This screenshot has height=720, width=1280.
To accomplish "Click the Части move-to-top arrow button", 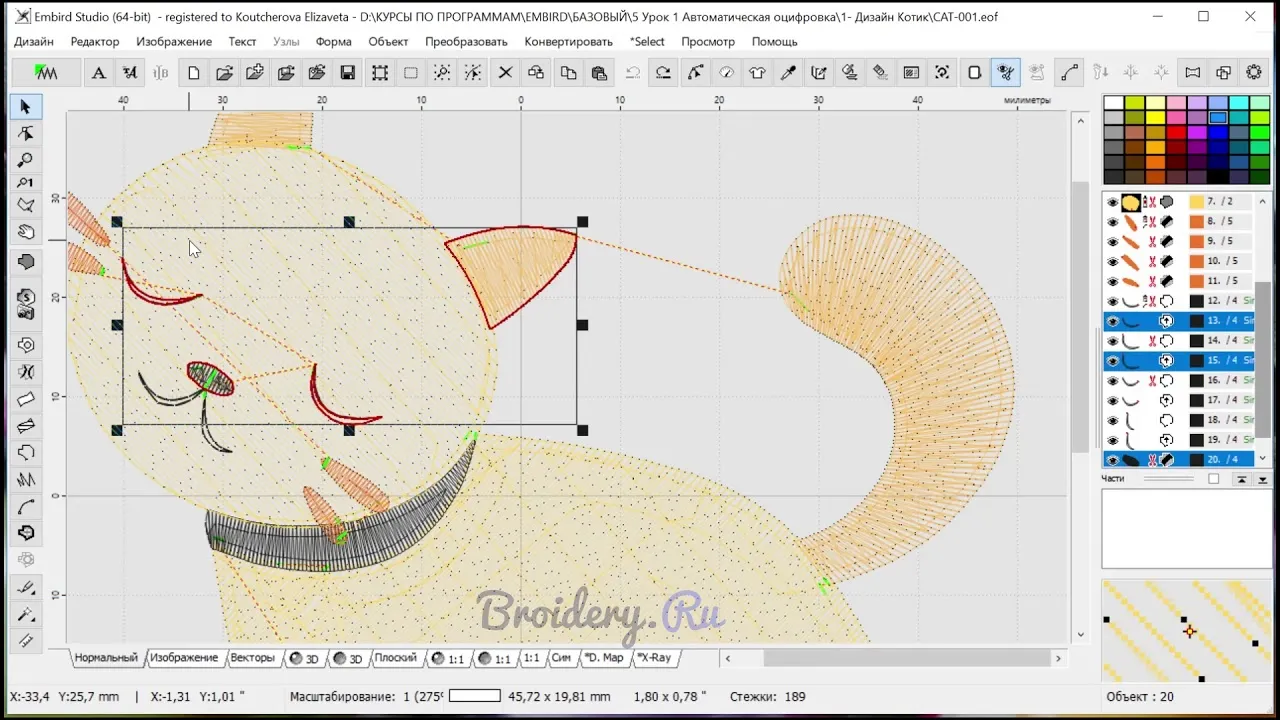I will tap(1242, 479).
